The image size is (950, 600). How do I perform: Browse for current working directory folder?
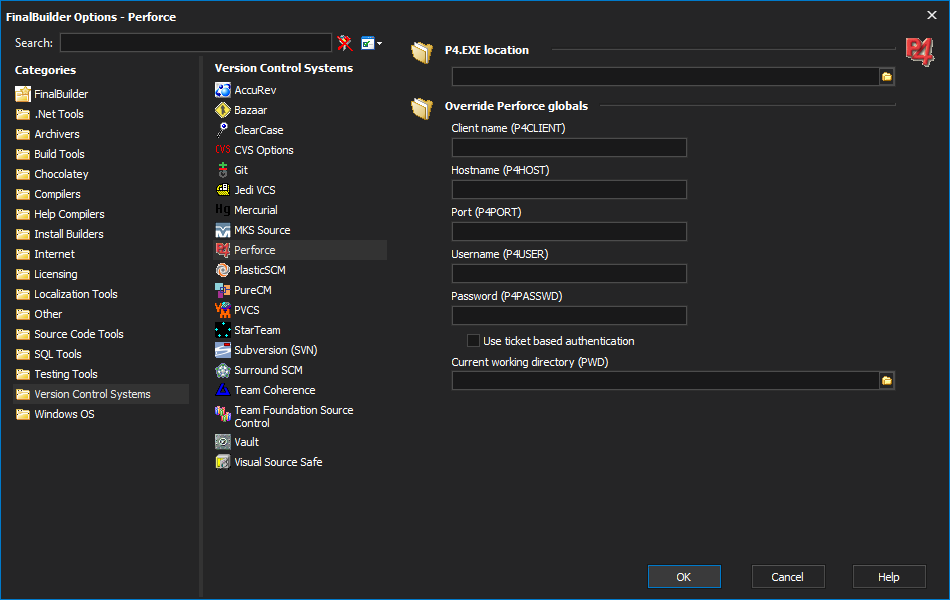886,381
